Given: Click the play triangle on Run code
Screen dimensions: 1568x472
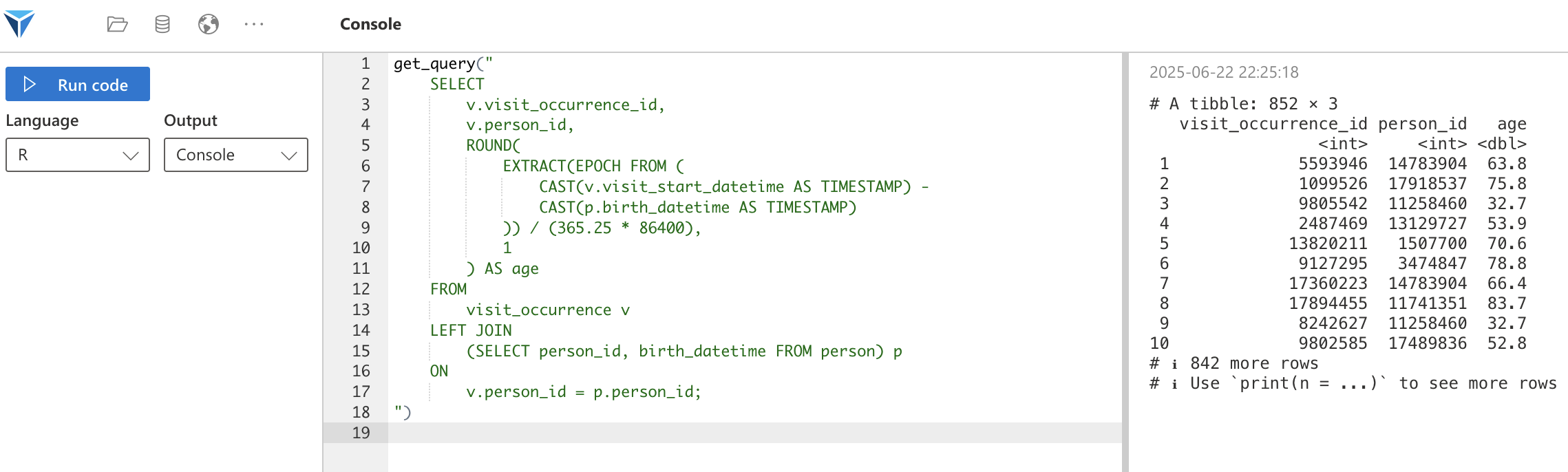Looking at the screenshot, I should point(30,84).
